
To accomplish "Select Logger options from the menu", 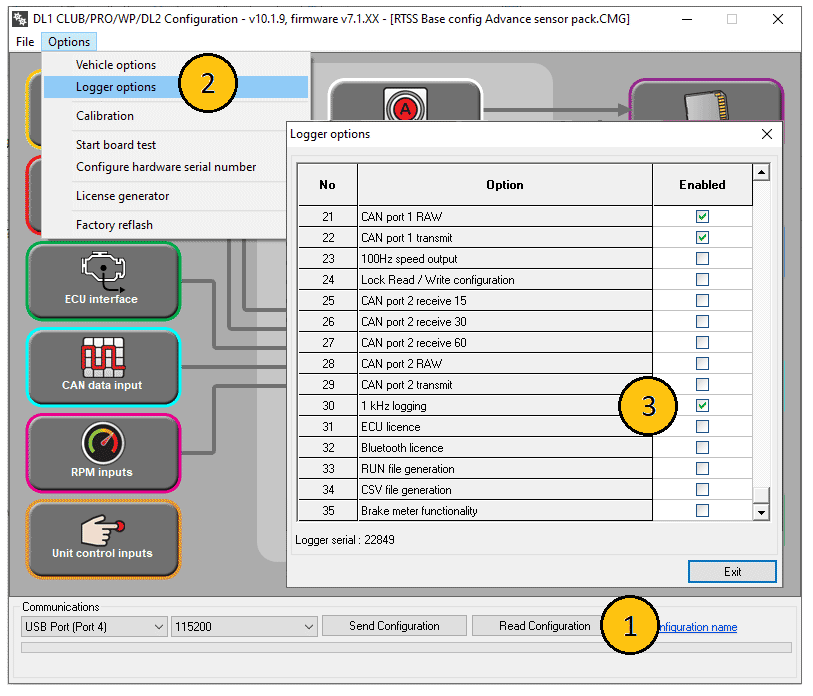I will pos(116,87).
